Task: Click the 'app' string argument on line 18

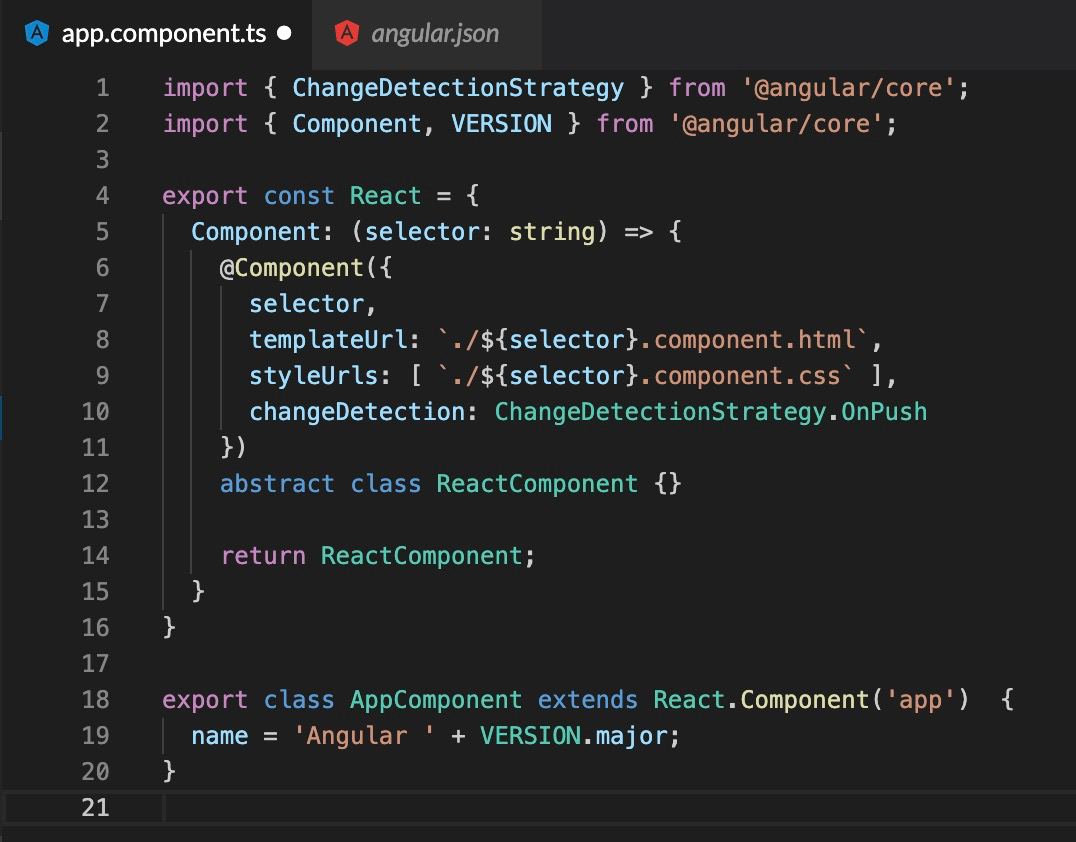Action: coord(920,699)
